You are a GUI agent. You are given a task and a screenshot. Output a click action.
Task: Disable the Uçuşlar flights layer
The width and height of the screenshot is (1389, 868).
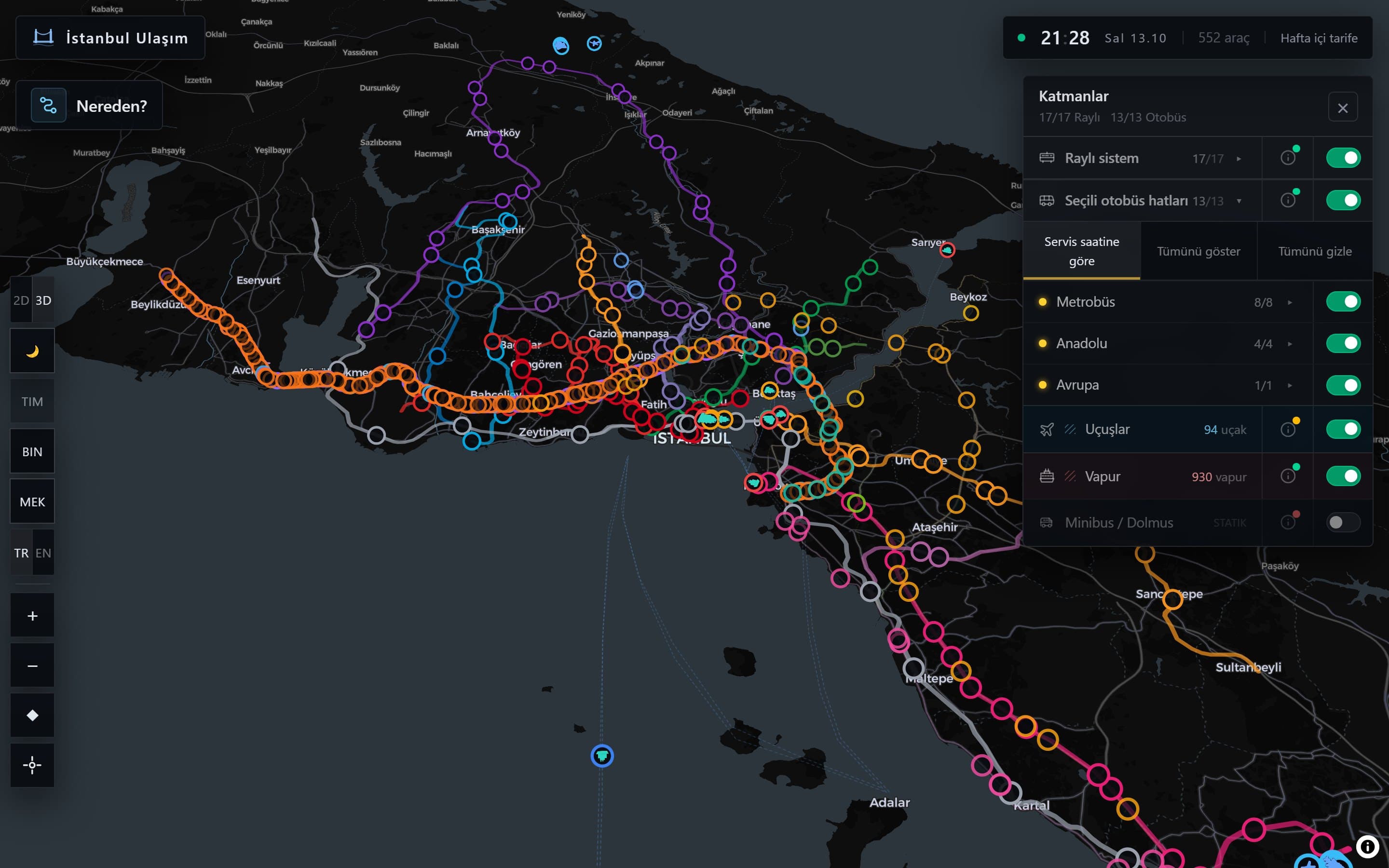(1343, 429)
